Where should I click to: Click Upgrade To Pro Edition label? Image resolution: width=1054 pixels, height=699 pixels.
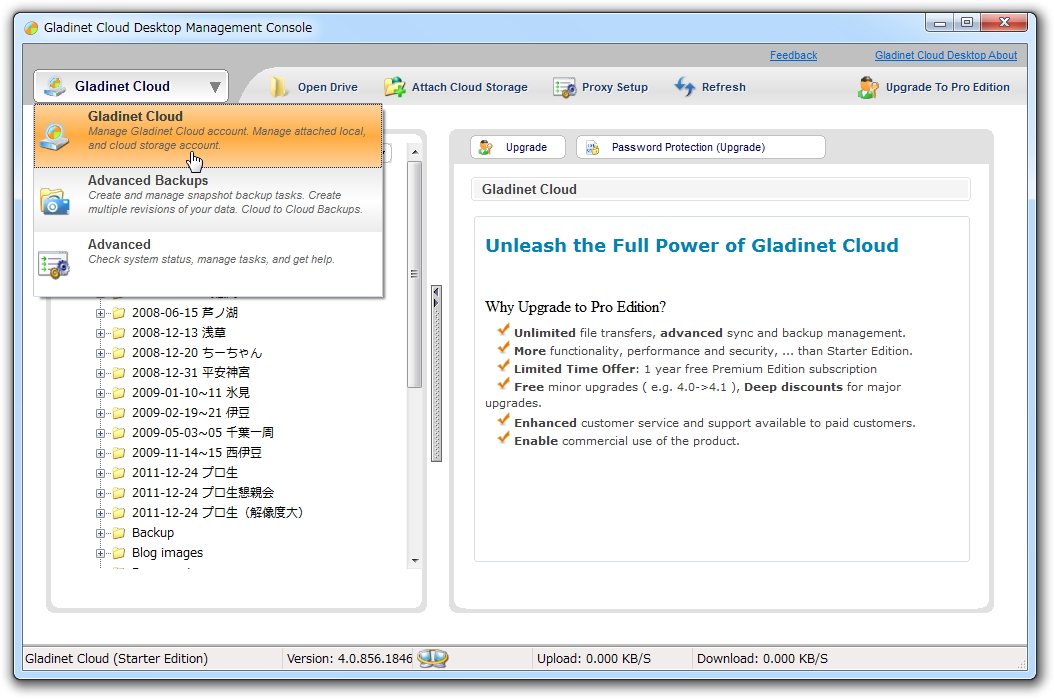(x=947, y=87)
